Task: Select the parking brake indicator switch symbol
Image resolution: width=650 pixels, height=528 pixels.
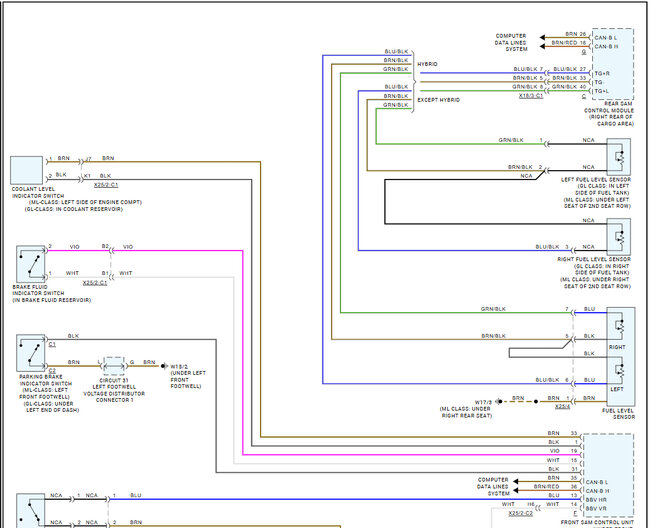Action: pyautogui.click(x=31, y=353)
